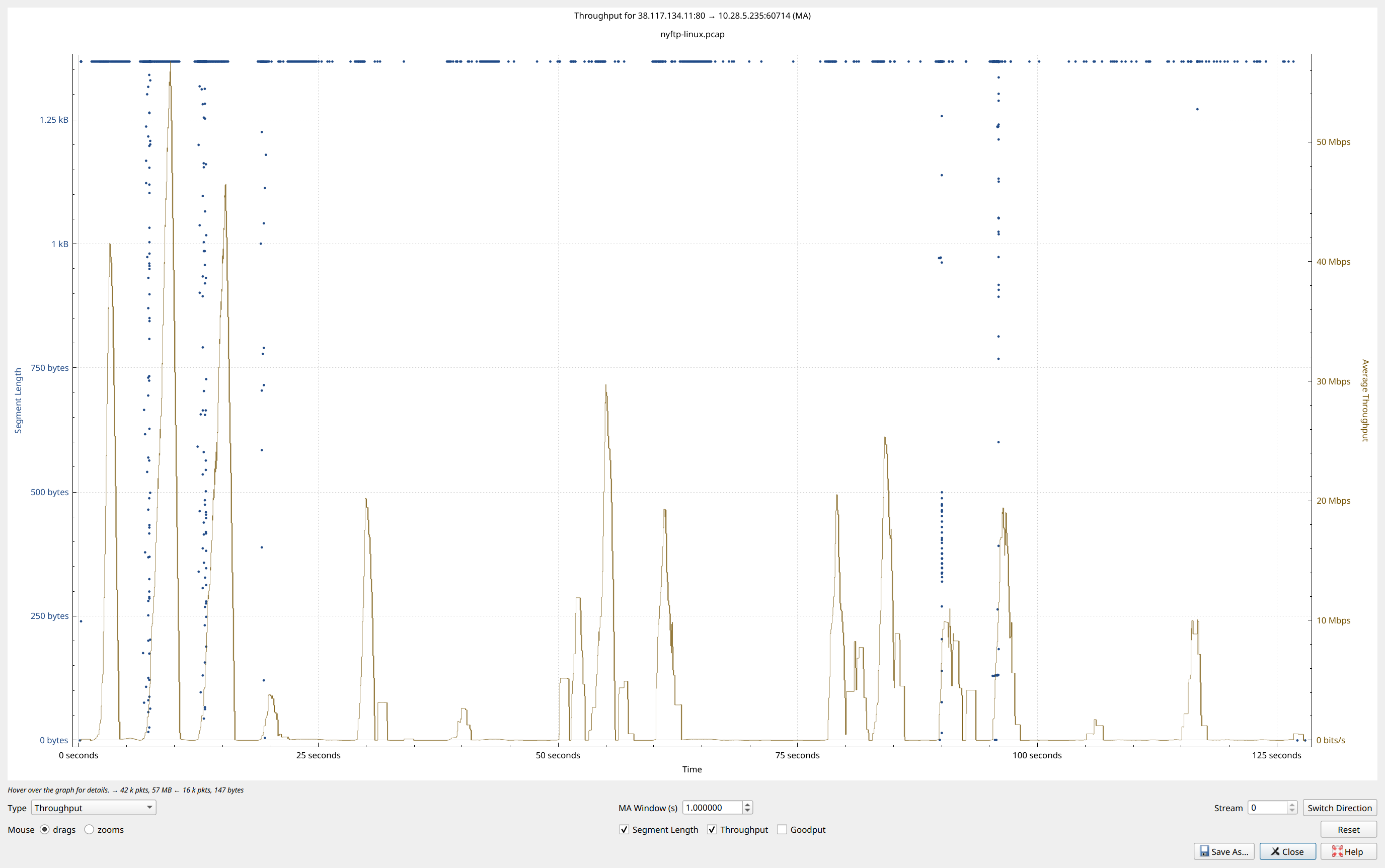1385x868 pixels.
Task: Toggle the Throughput checkbox
Action: click(x=712, y=830)
